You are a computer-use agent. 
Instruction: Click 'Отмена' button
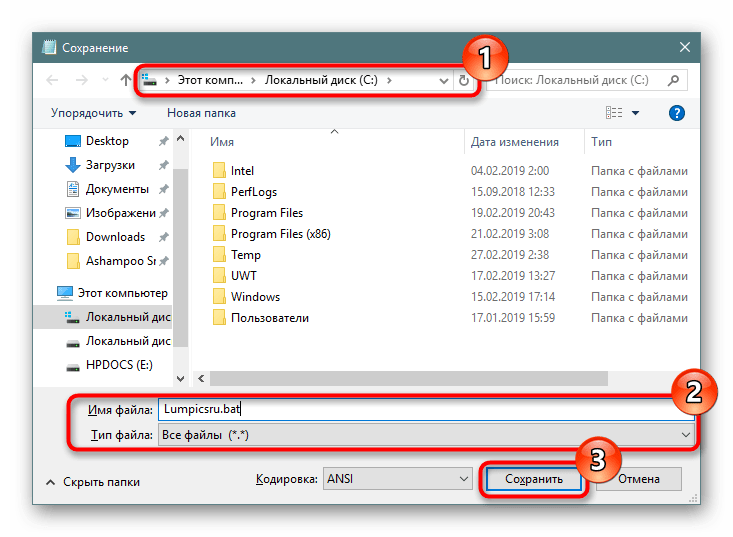pos(639,479)
